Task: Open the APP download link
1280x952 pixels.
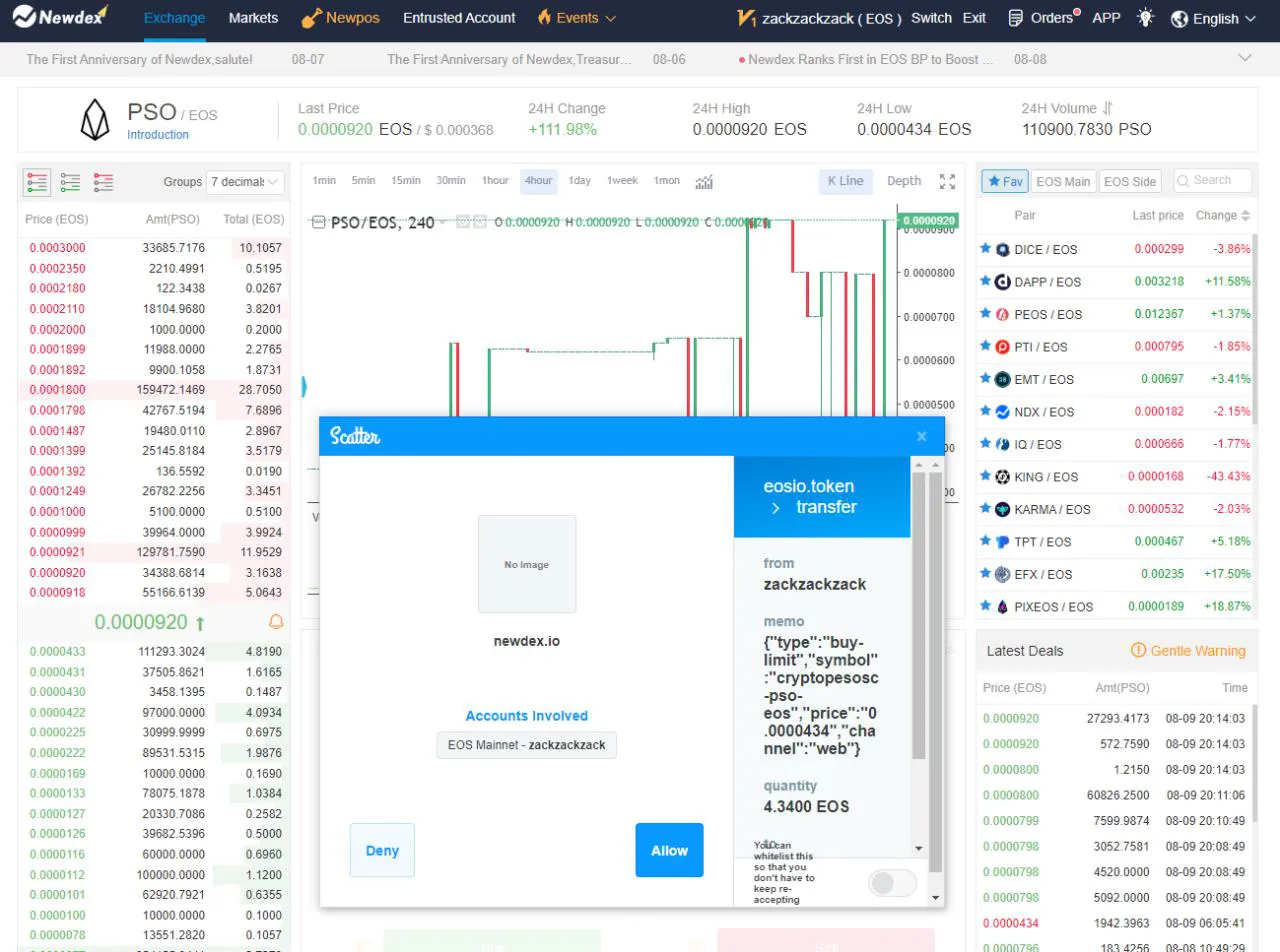Action: pos(1106,18)
